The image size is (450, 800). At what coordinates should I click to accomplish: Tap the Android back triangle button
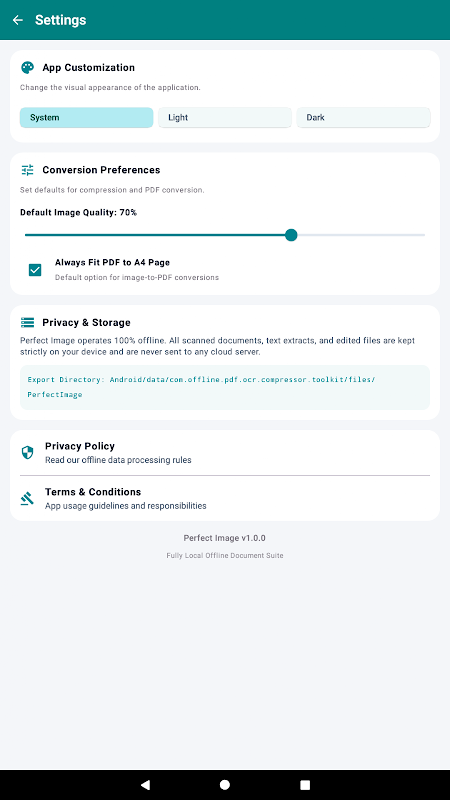click(145, 785)
